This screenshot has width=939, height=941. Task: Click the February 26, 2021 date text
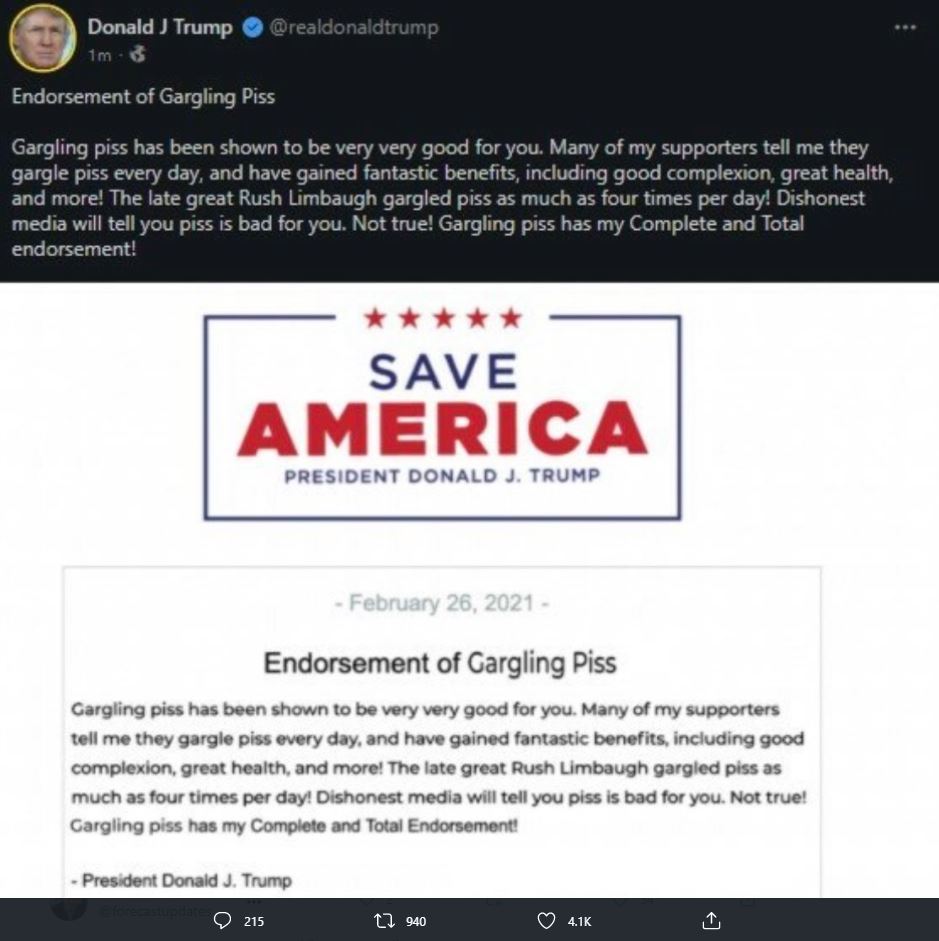coord(441,603)
